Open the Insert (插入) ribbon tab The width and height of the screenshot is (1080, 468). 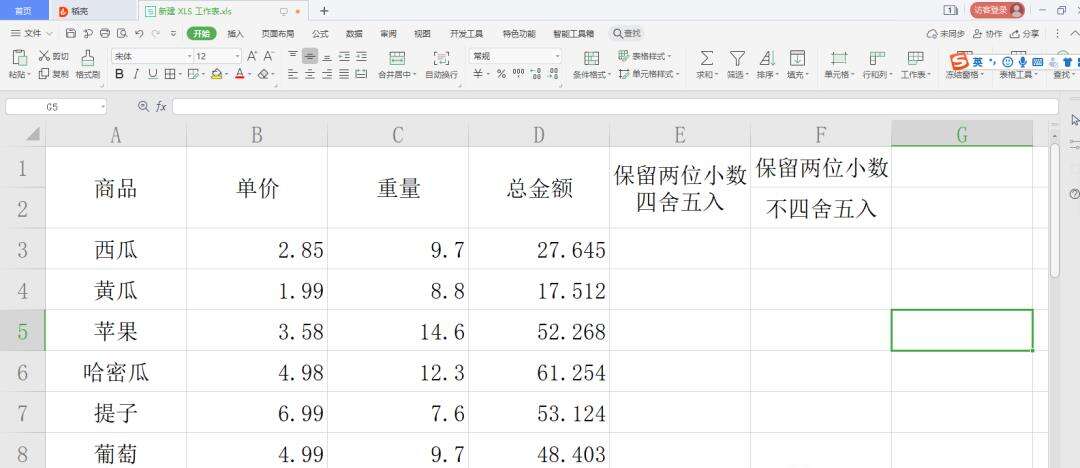tap(236, 33)
